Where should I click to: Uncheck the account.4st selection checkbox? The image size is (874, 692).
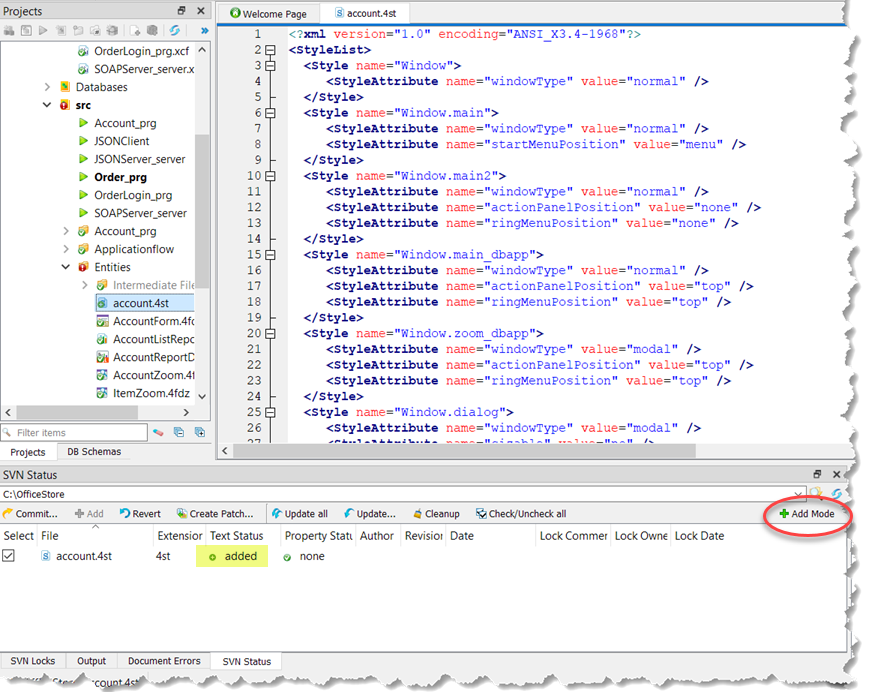[9, 556]
